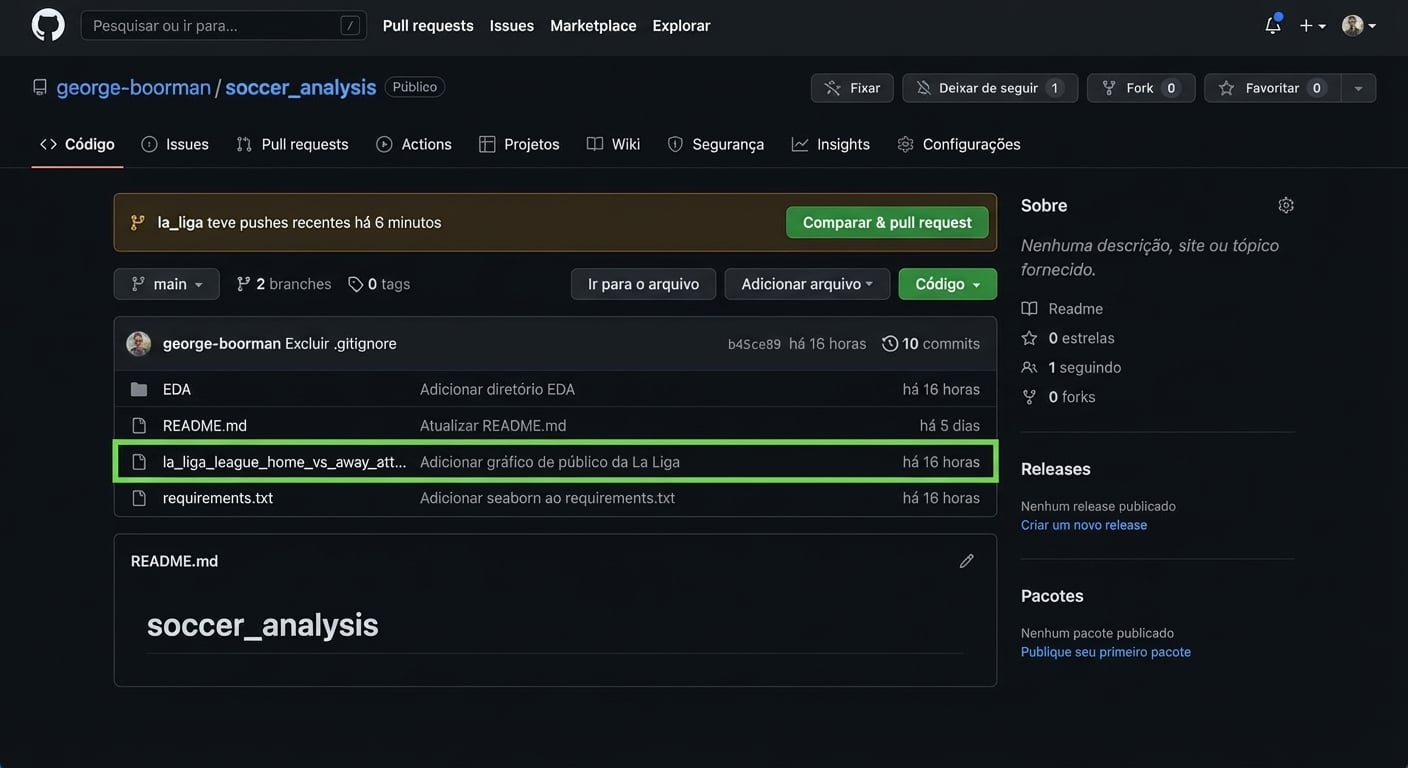Open the 0 tags link
The image size is (1408, 768).
[379, 284]
